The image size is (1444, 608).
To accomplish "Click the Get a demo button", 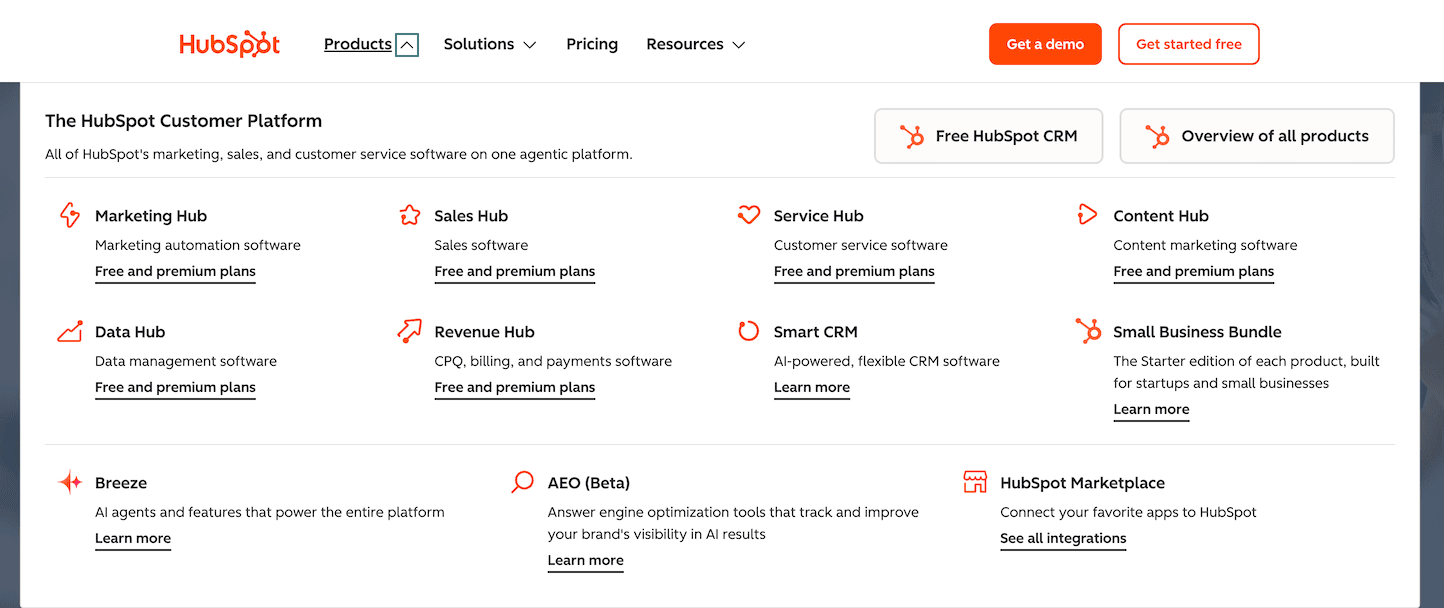I will tap(1045, 44).
